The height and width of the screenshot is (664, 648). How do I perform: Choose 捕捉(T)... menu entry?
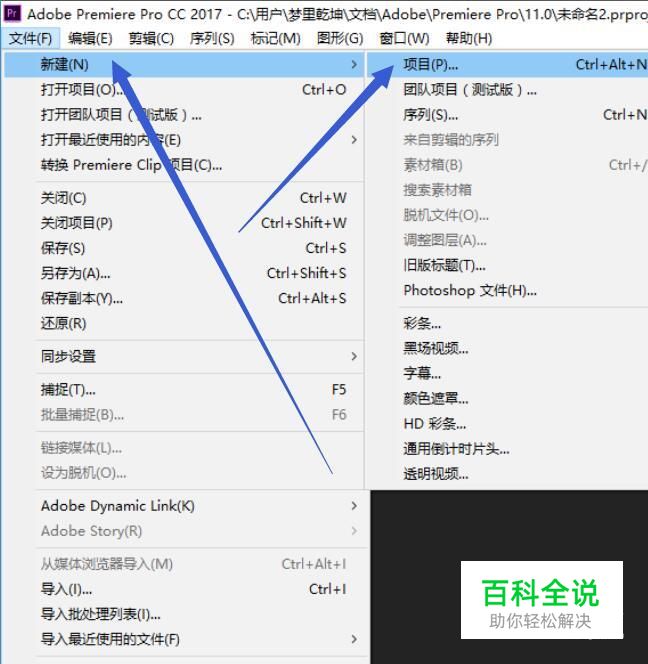coord(184,390)
